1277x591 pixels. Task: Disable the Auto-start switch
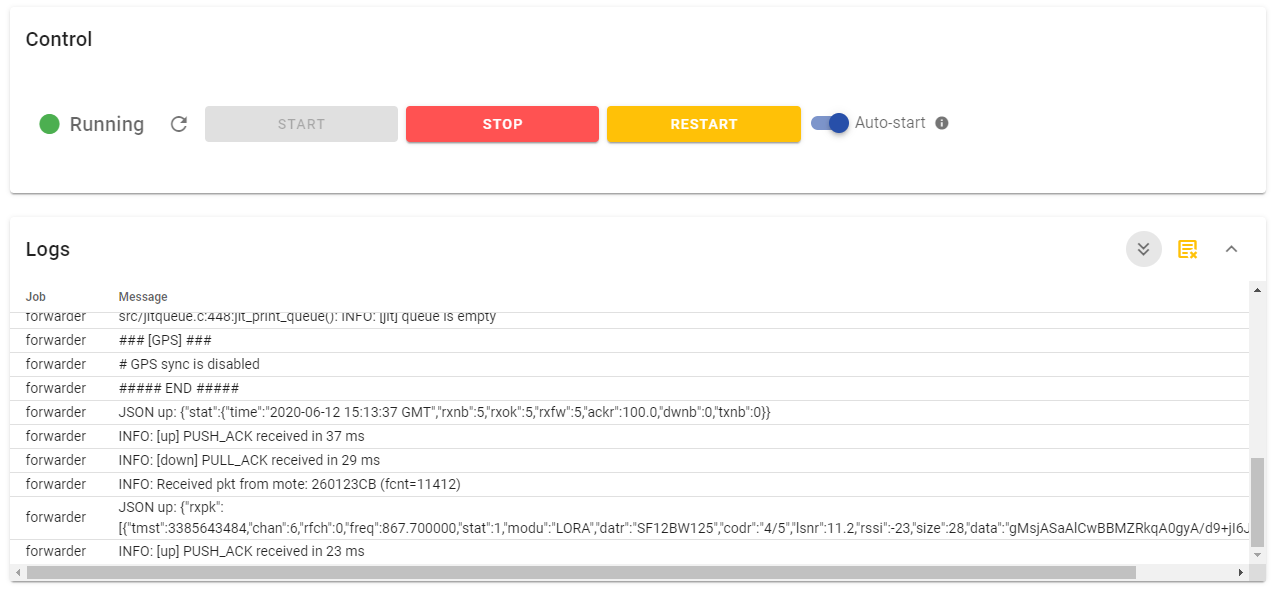click(x=830, y=123)
